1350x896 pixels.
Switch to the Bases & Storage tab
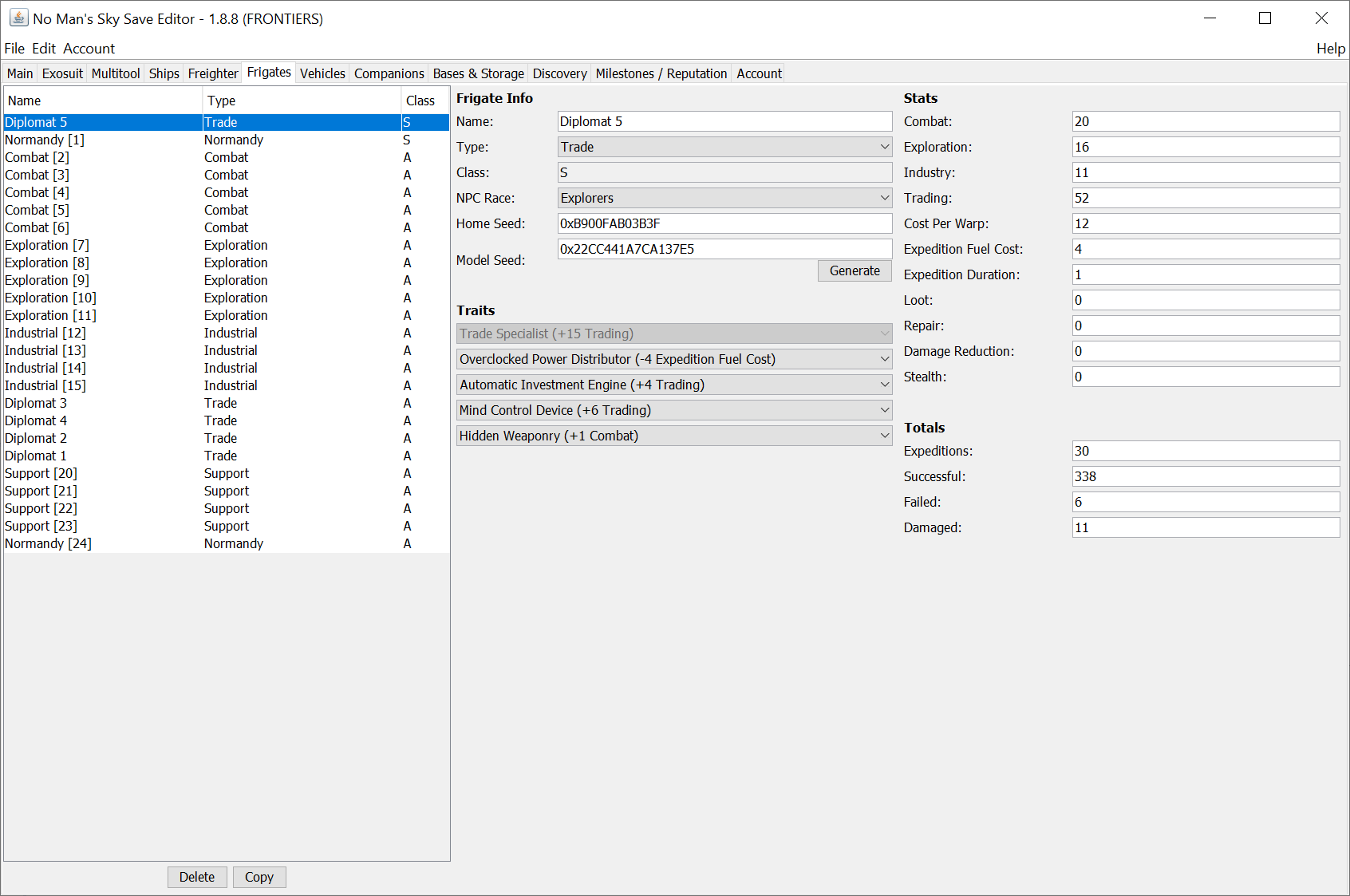479,73
